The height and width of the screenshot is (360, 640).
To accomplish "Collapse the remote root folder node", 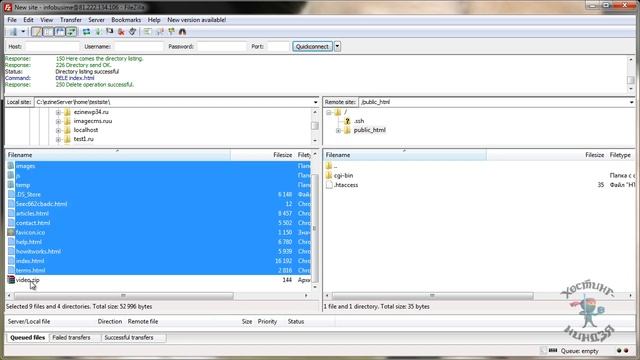I will pos(329,112).
